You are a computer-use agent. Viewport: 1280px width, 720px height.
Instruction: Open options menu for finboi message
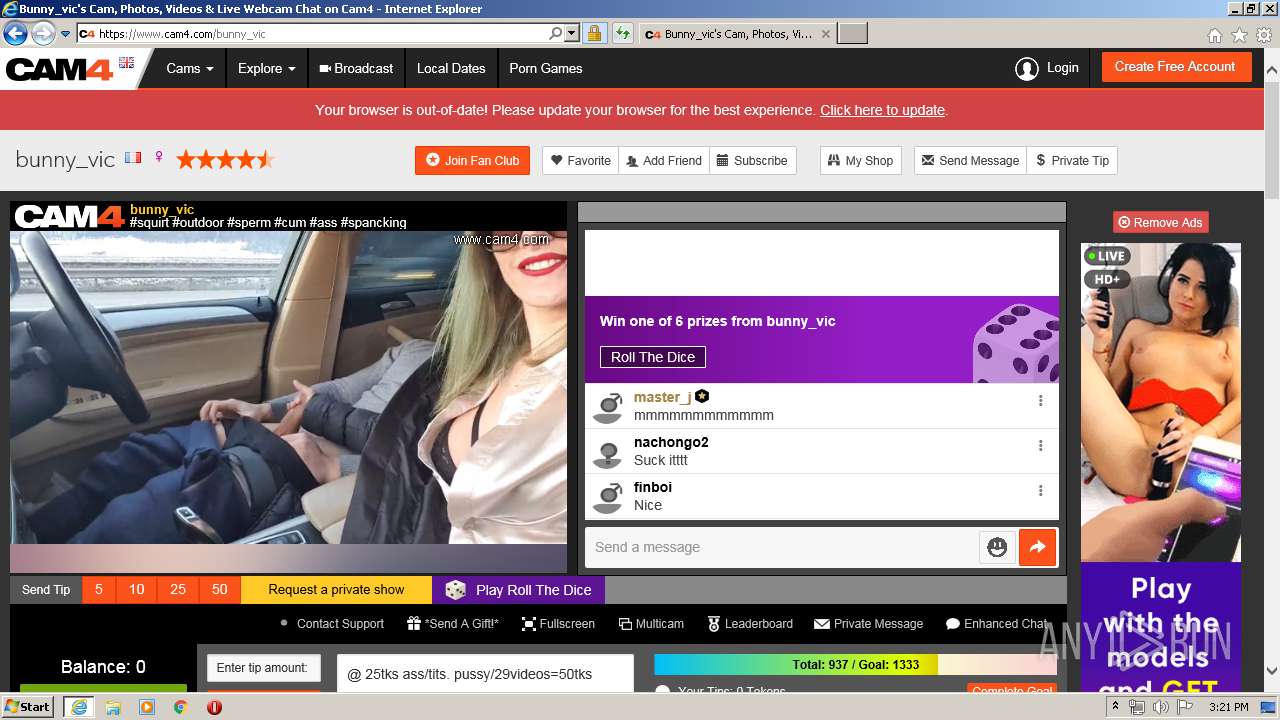point(1040,490)
